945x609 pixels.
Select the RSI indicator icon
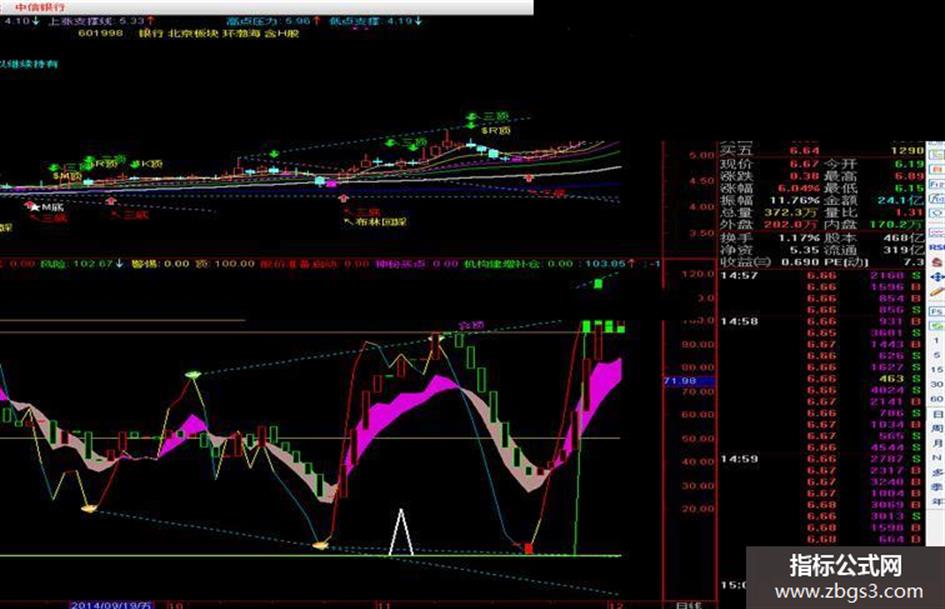937,247
